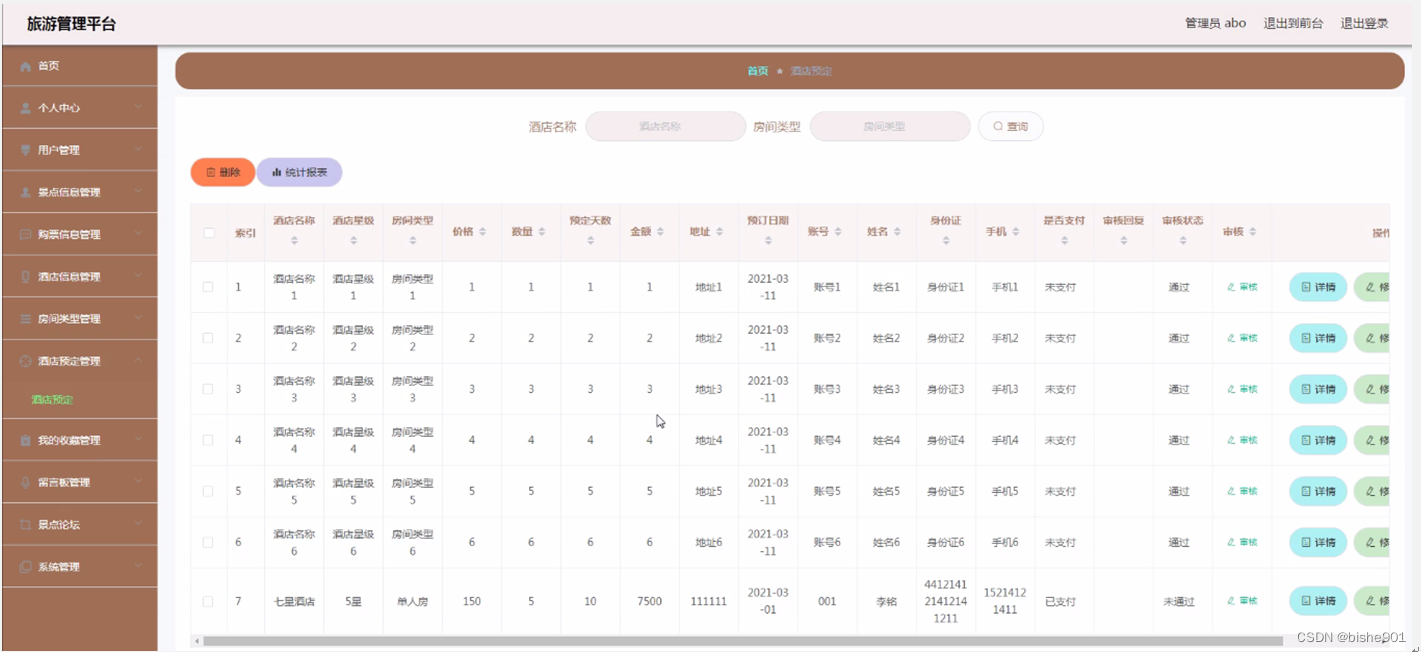This screenshot has width=1421, height=652.
Task: Click the icon beside 景点论坛 menu
Action: pyautogui.click(x=26, y=525)
